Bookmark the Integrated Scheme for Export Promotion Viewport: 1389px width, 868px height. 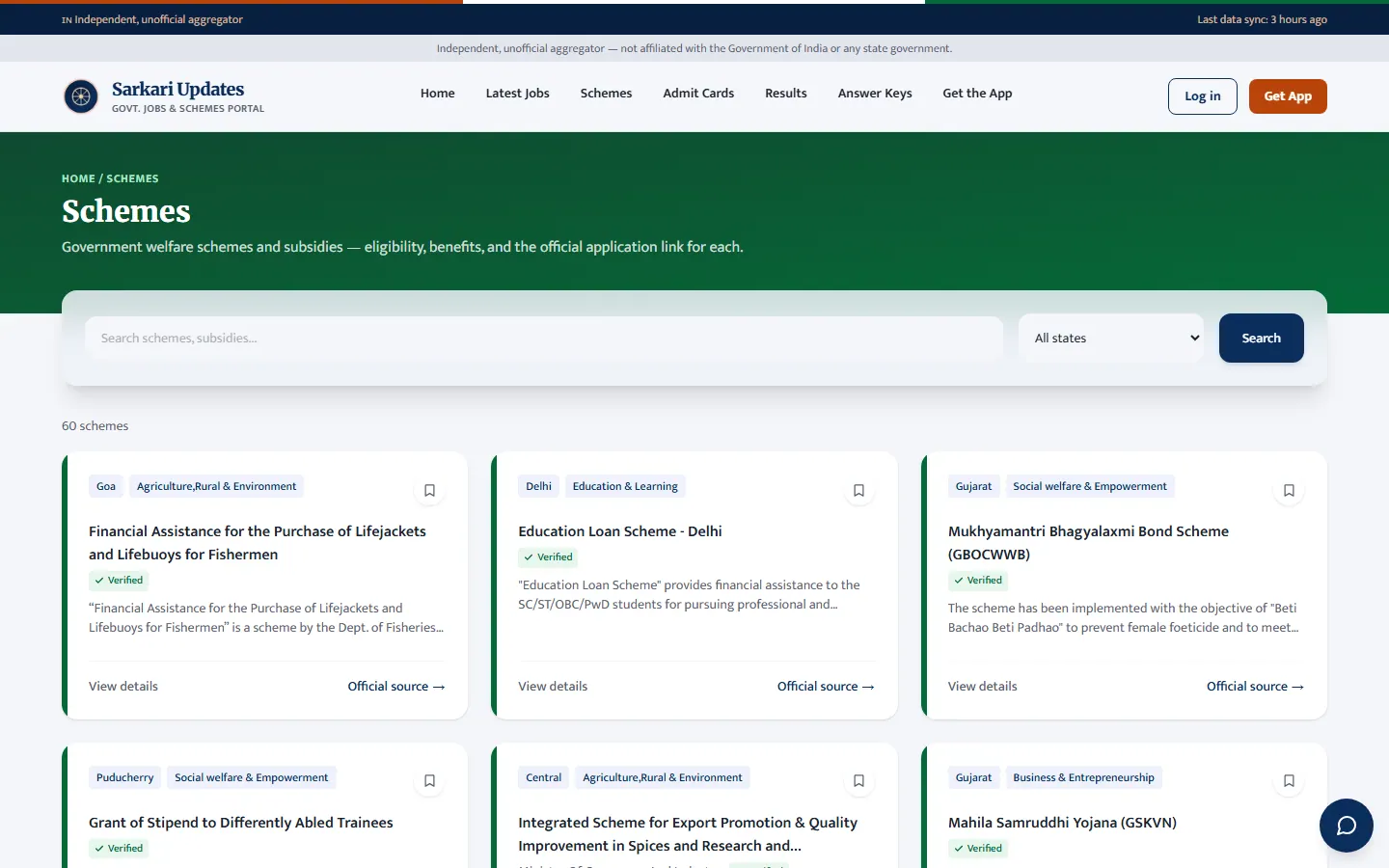(x=859, y=781)
